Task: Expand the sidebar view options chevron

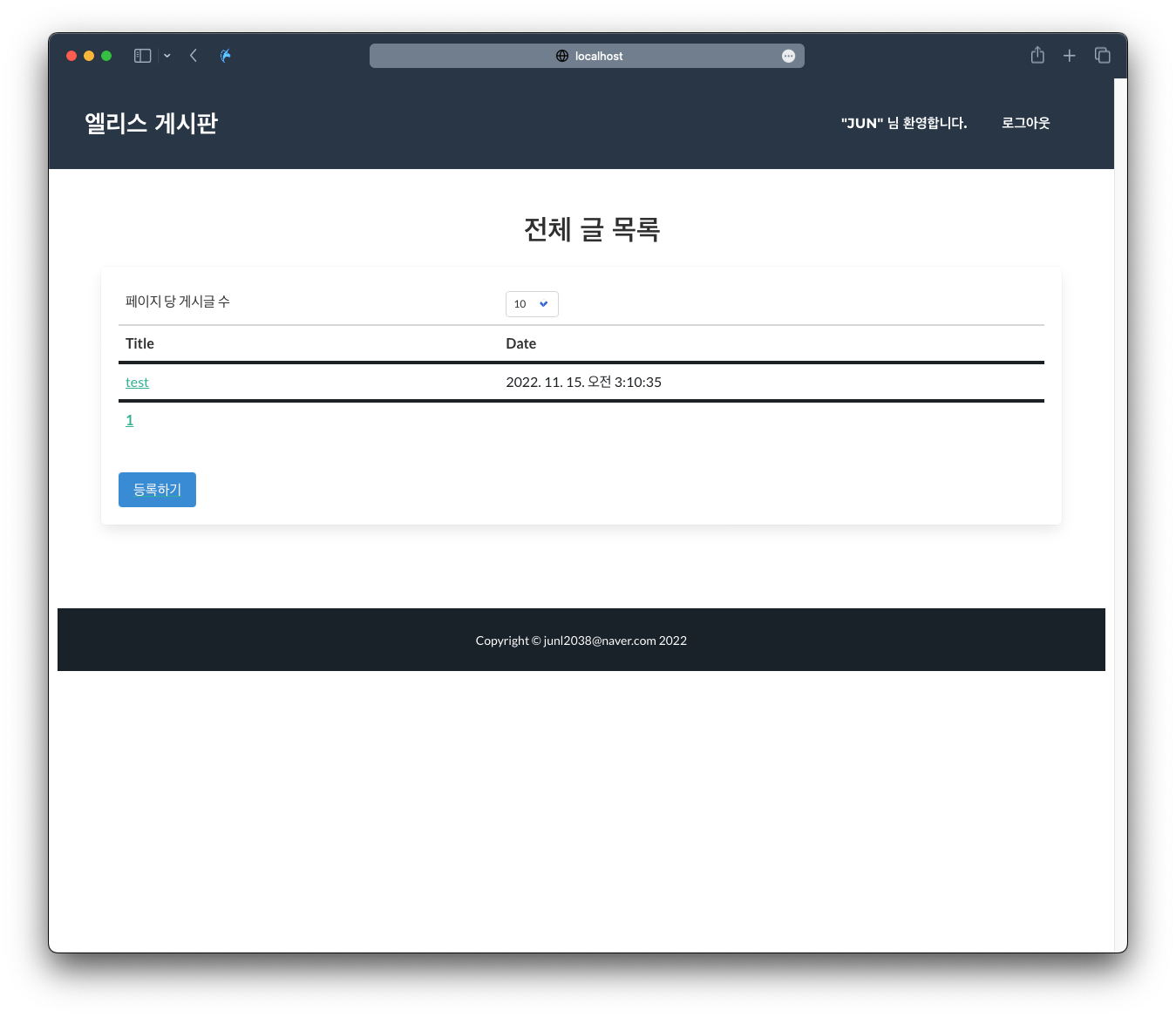Action: pos(167,55)
